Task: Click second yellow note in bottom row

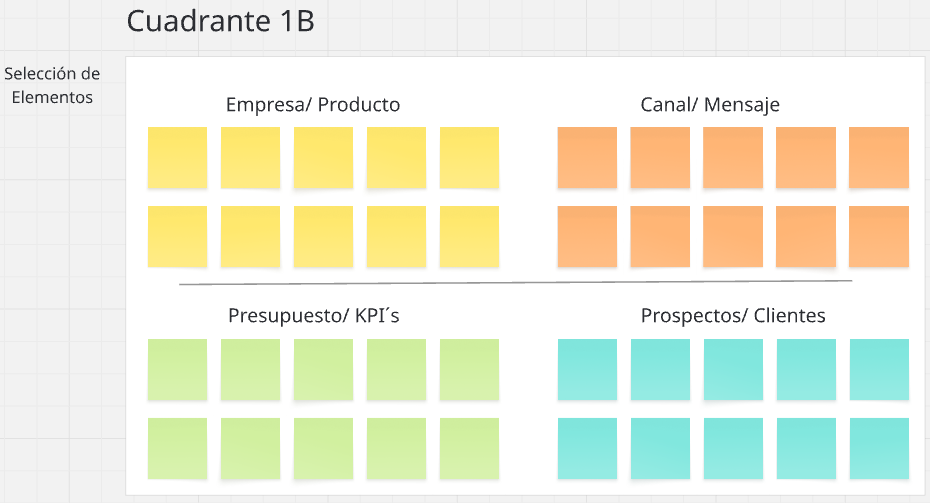Action: [250, 236]
